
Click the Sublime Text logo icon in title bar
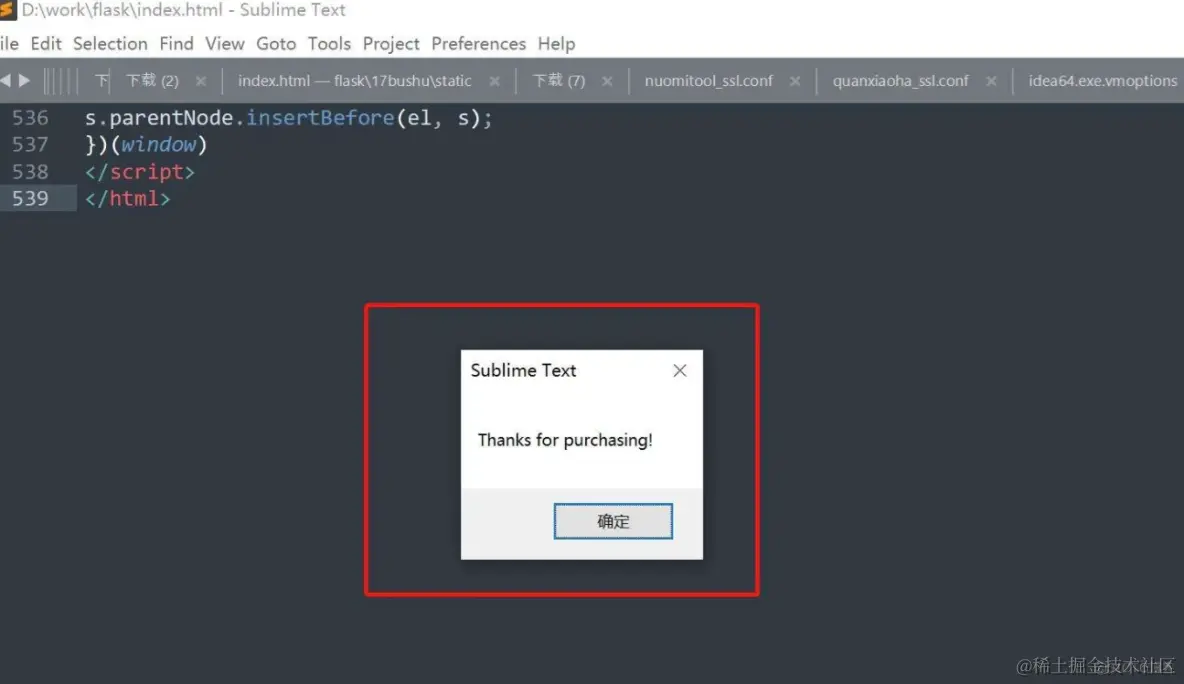8,10
